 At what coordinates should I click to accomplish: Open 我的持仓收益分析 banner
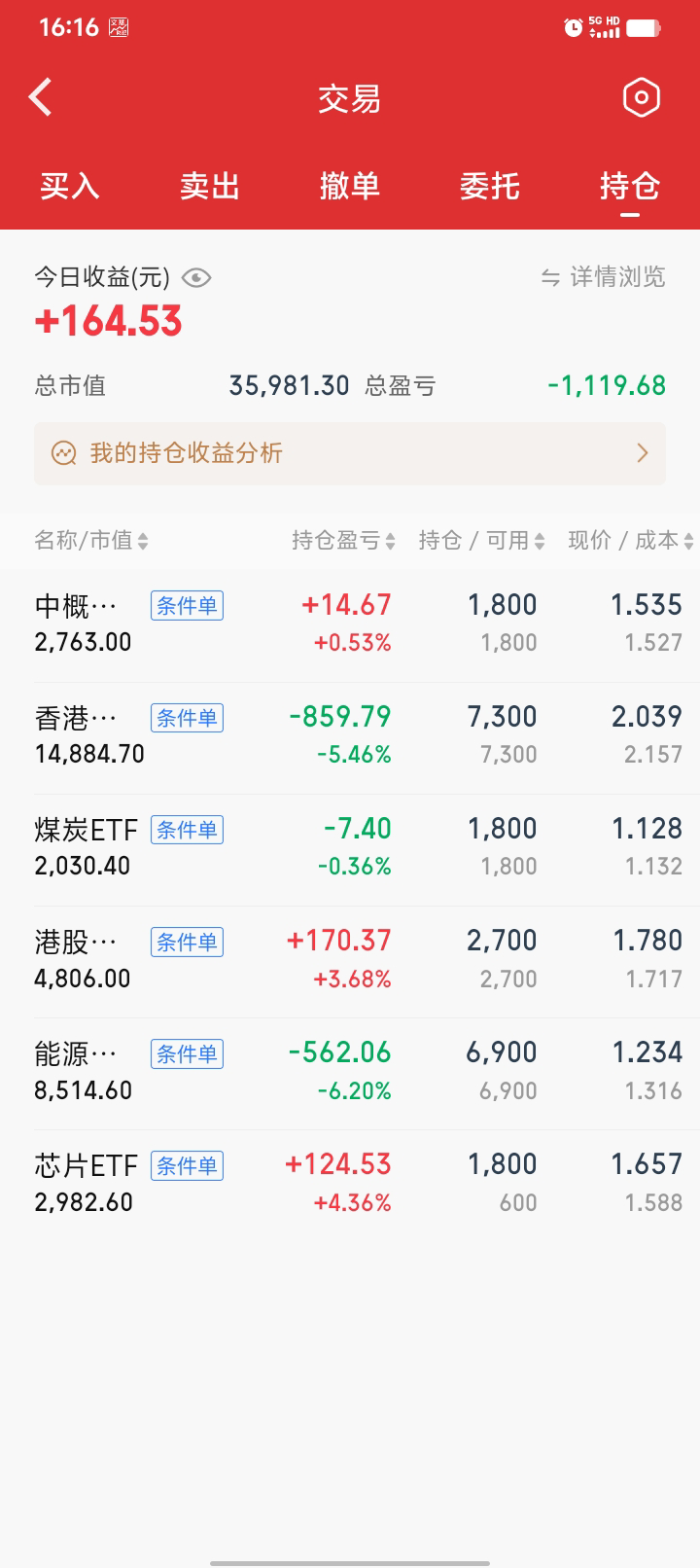pyautogui.click(x=350, y=453)
